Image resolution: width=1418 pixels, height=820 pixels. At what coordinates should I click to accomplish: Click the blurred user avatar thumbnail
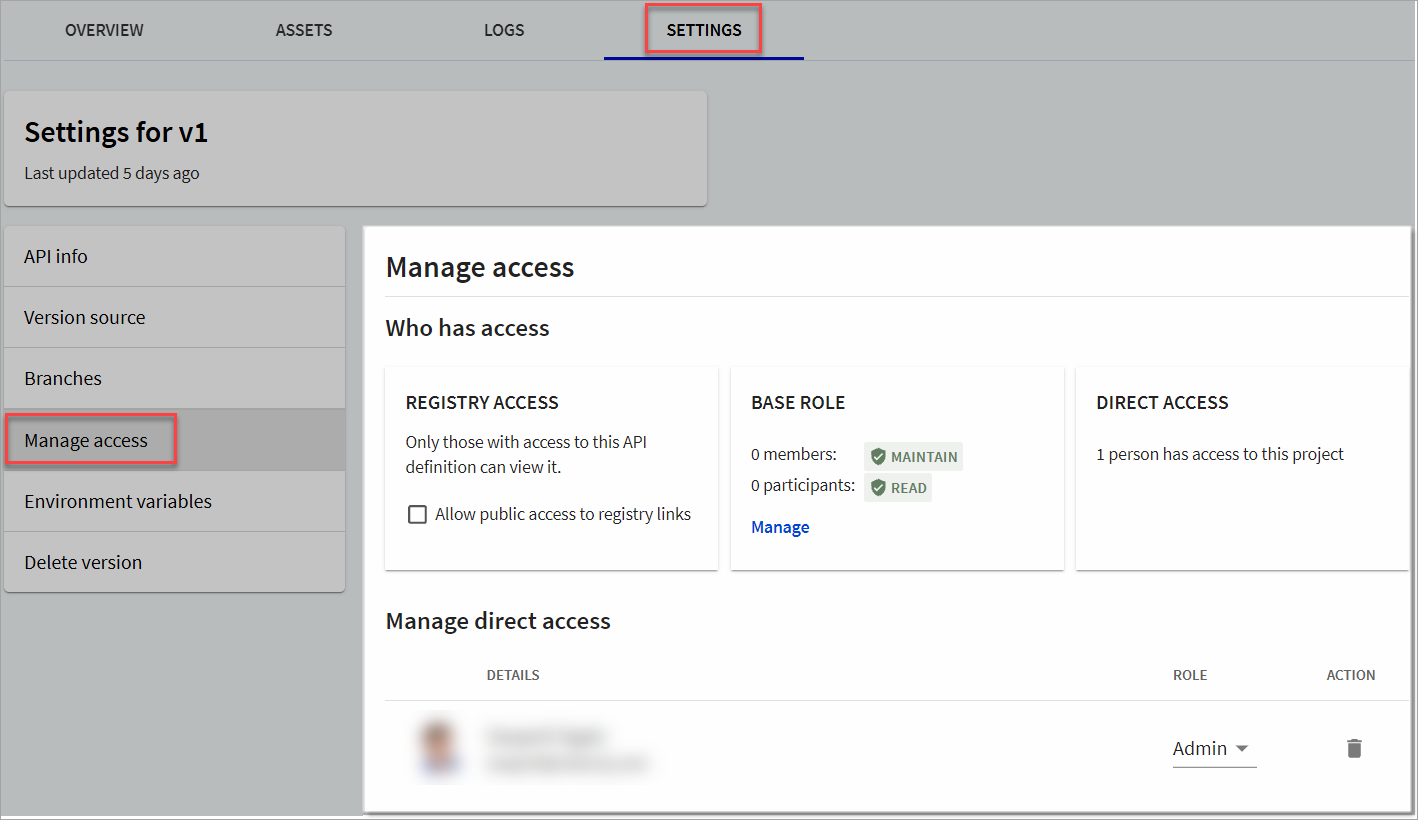click(x=439, y=749)
